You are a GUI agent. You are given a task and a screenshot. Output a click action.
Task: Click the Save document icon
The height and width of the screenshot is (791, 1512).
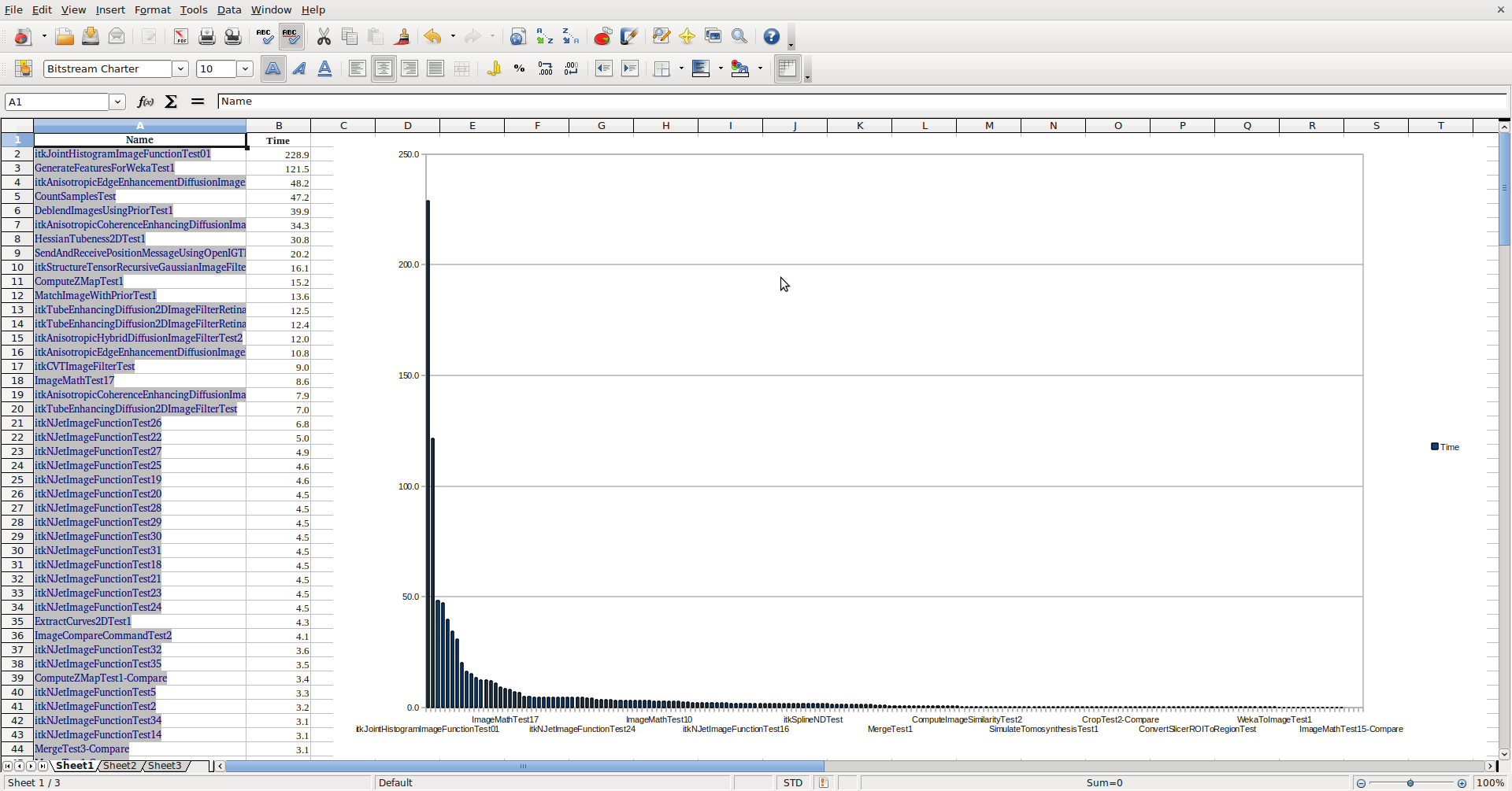pos(91,36)
